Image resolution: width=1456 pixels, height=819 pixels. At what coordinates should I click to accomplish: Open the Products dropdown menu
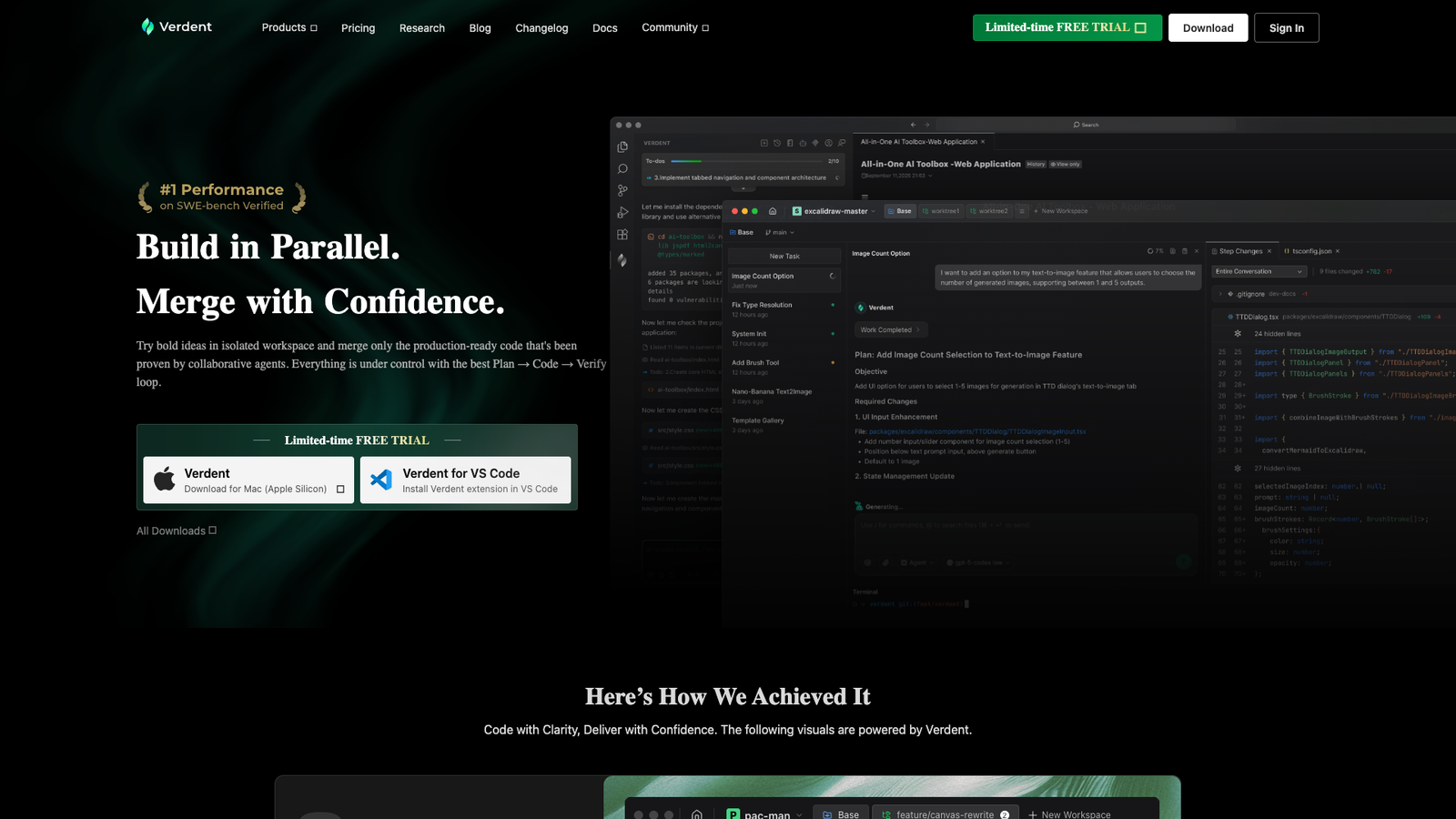click(289, 27)
